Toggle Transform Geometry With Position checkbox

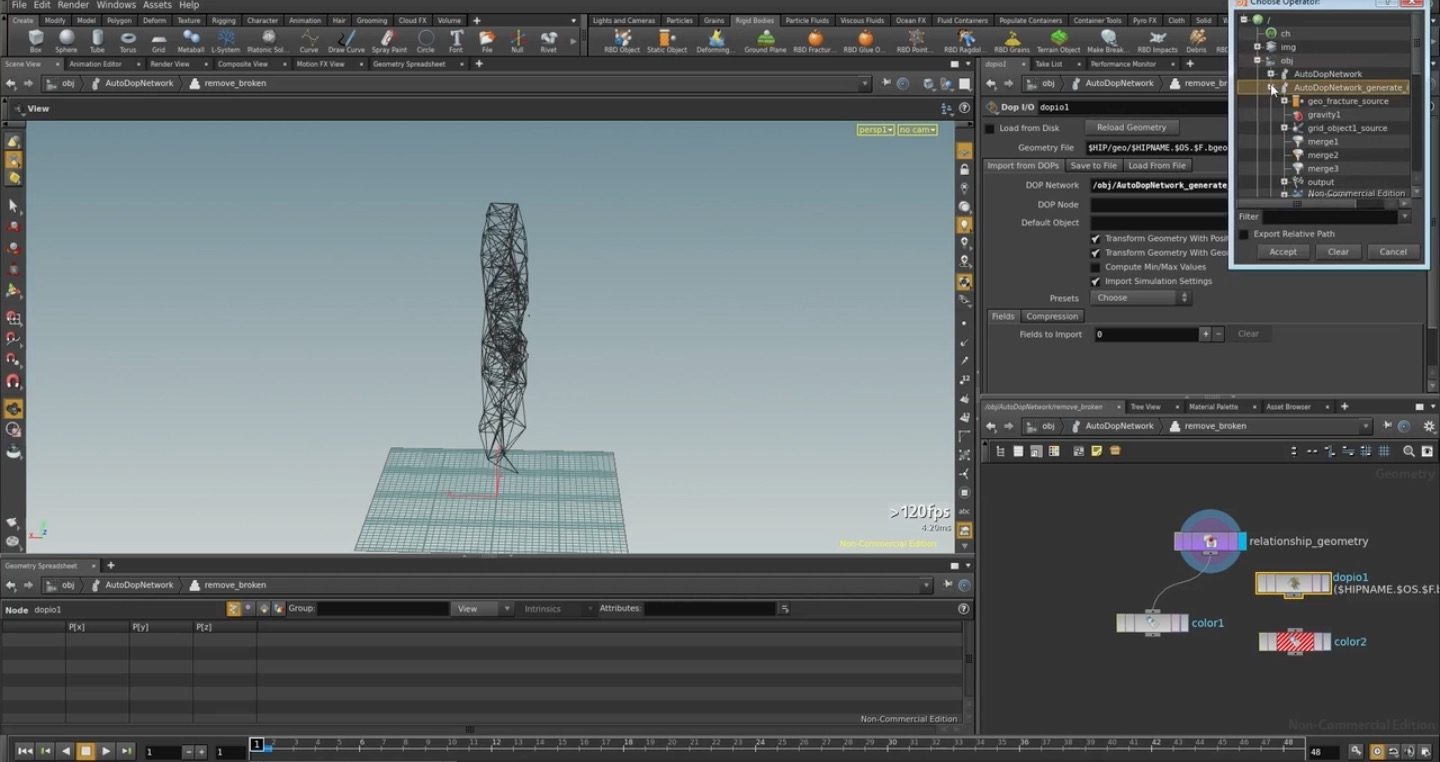(1095, 239)
